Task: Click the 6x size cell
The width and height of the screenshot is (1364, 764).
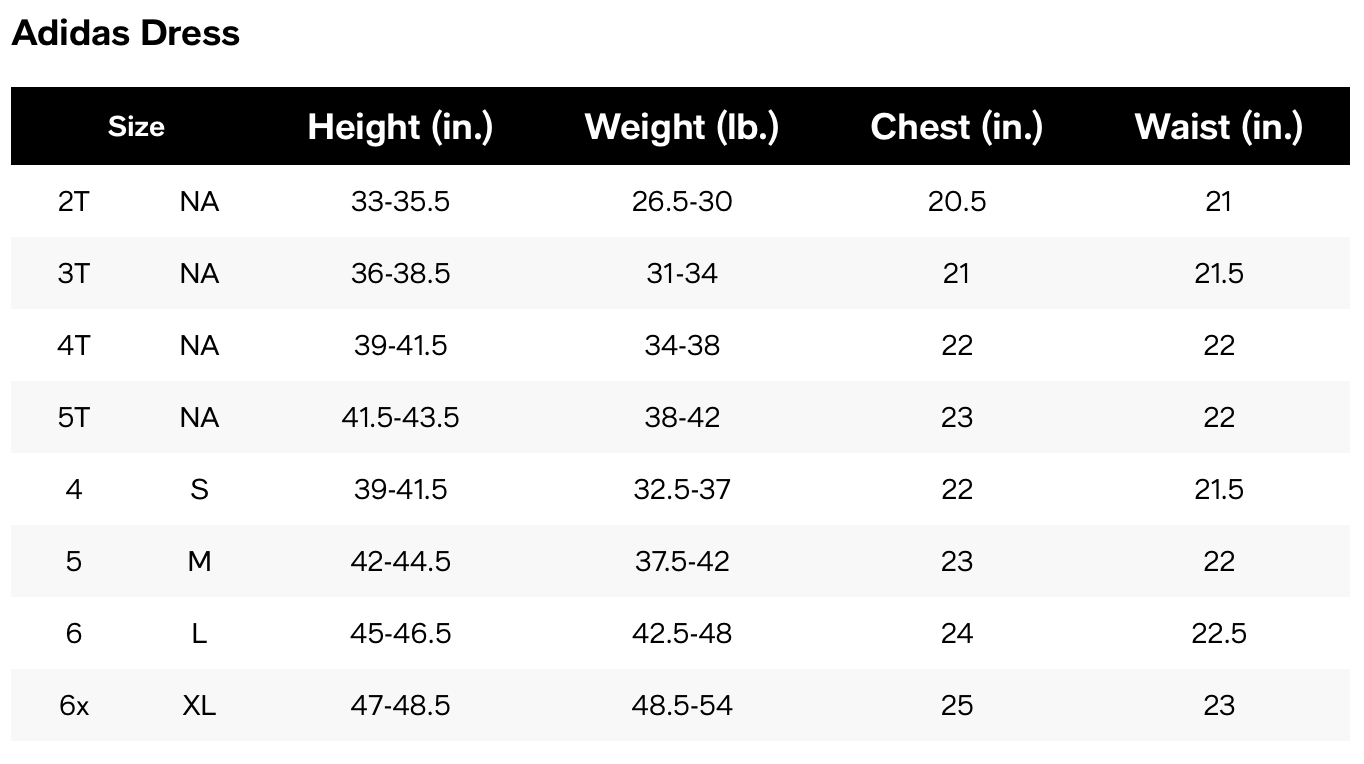Action: 74,706
